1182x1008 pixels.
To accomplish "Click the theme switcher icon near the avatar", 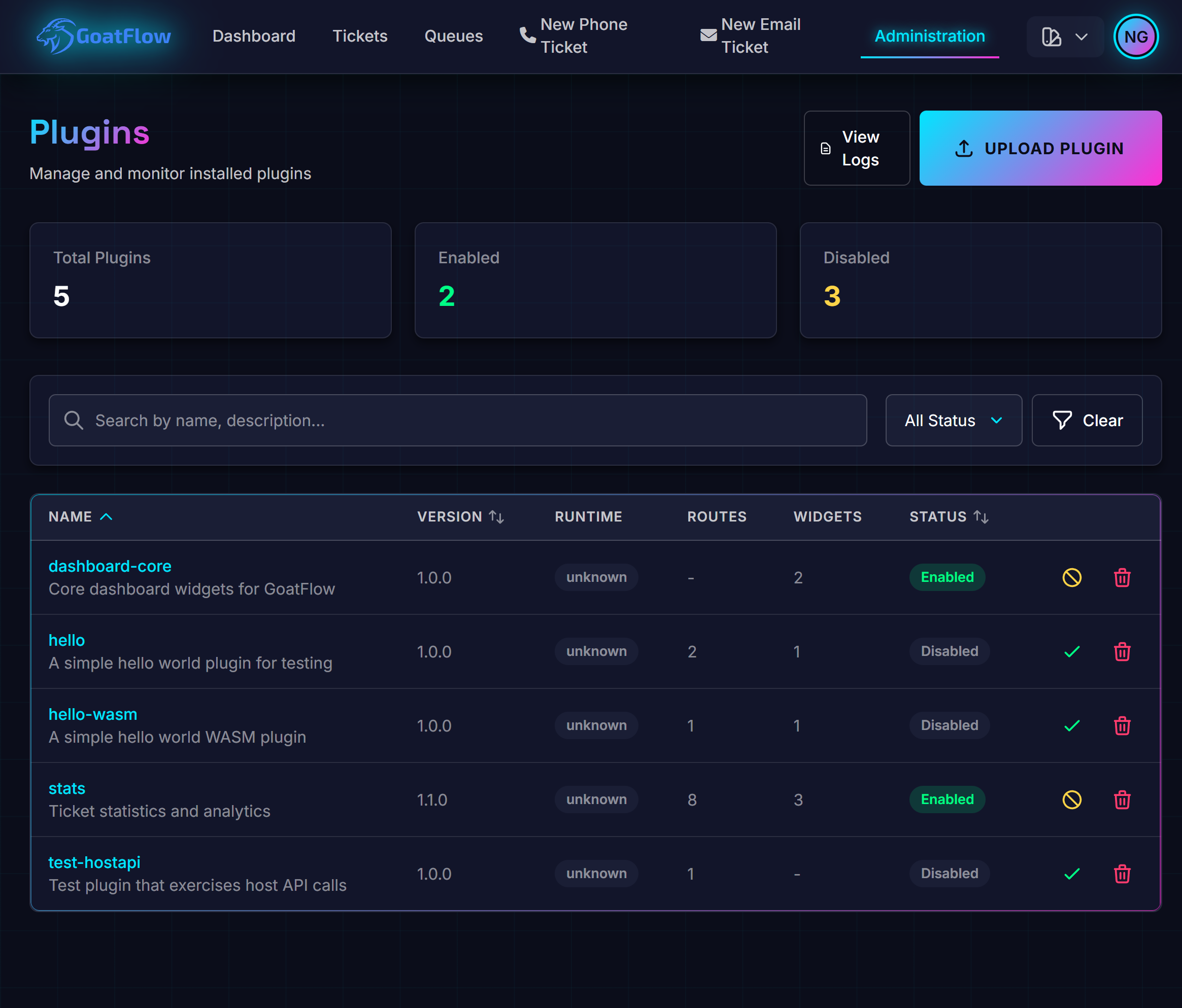I will (1052, 37).
